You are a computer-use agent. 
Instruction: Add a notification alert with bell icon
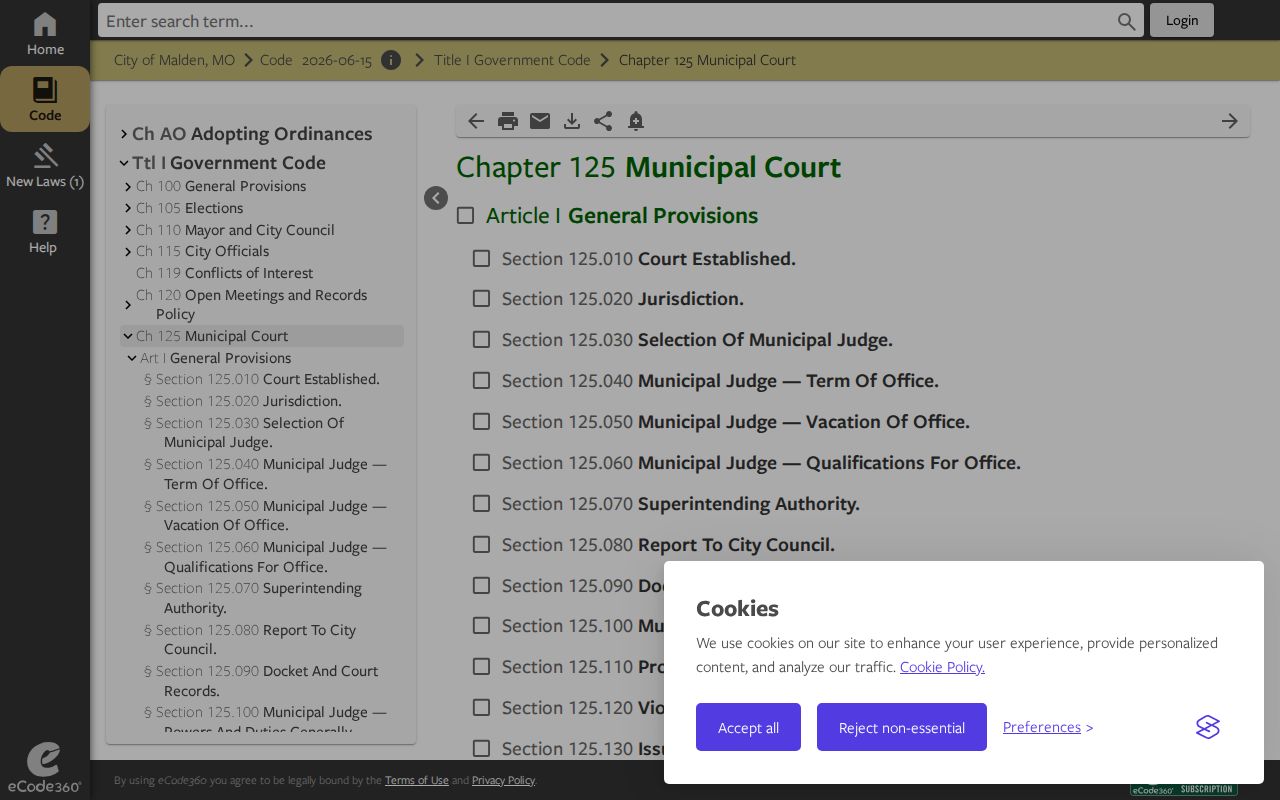click(x=636, y=121)
